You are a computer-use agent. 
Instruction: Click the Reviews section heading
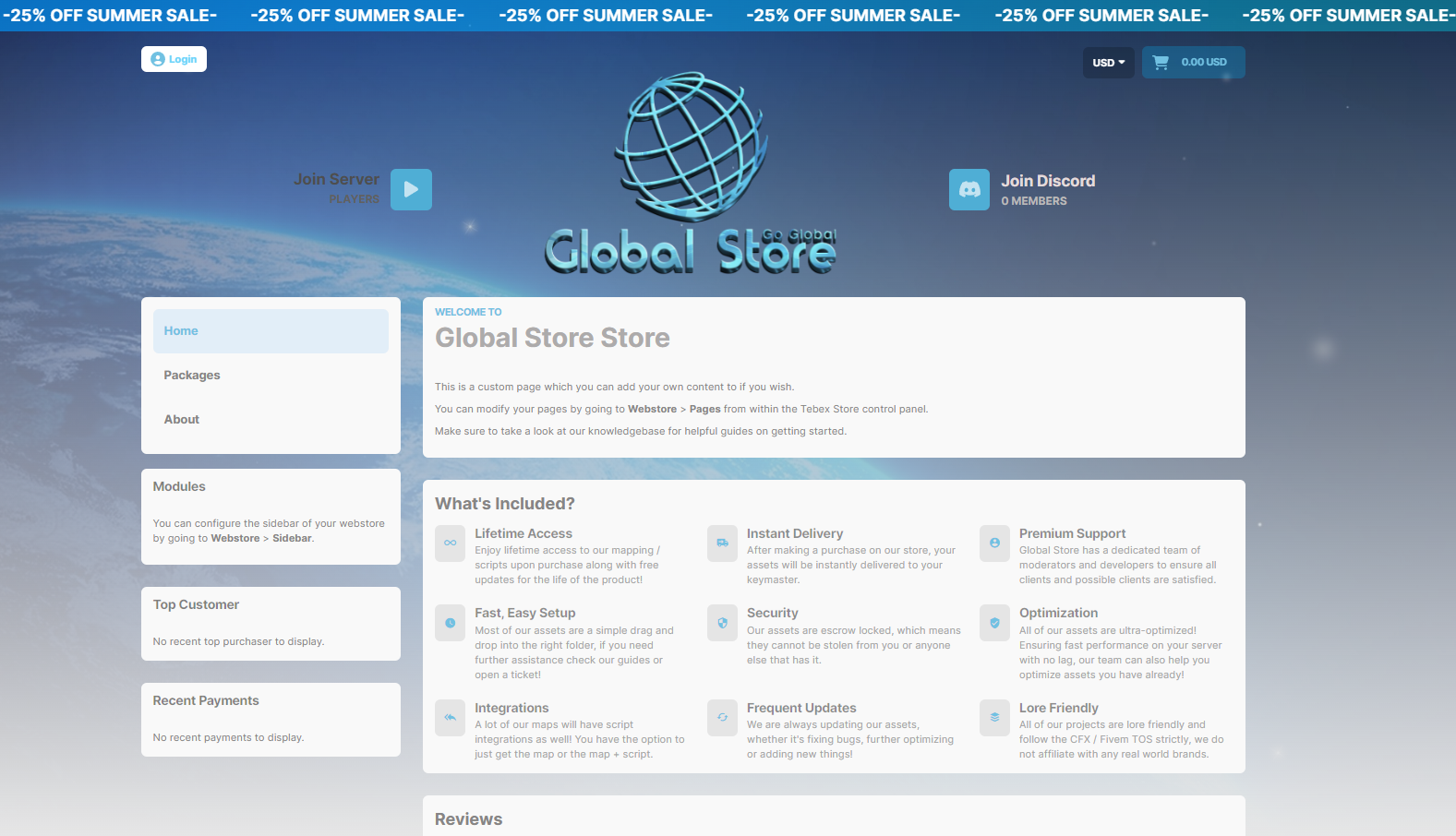(468, 819)
